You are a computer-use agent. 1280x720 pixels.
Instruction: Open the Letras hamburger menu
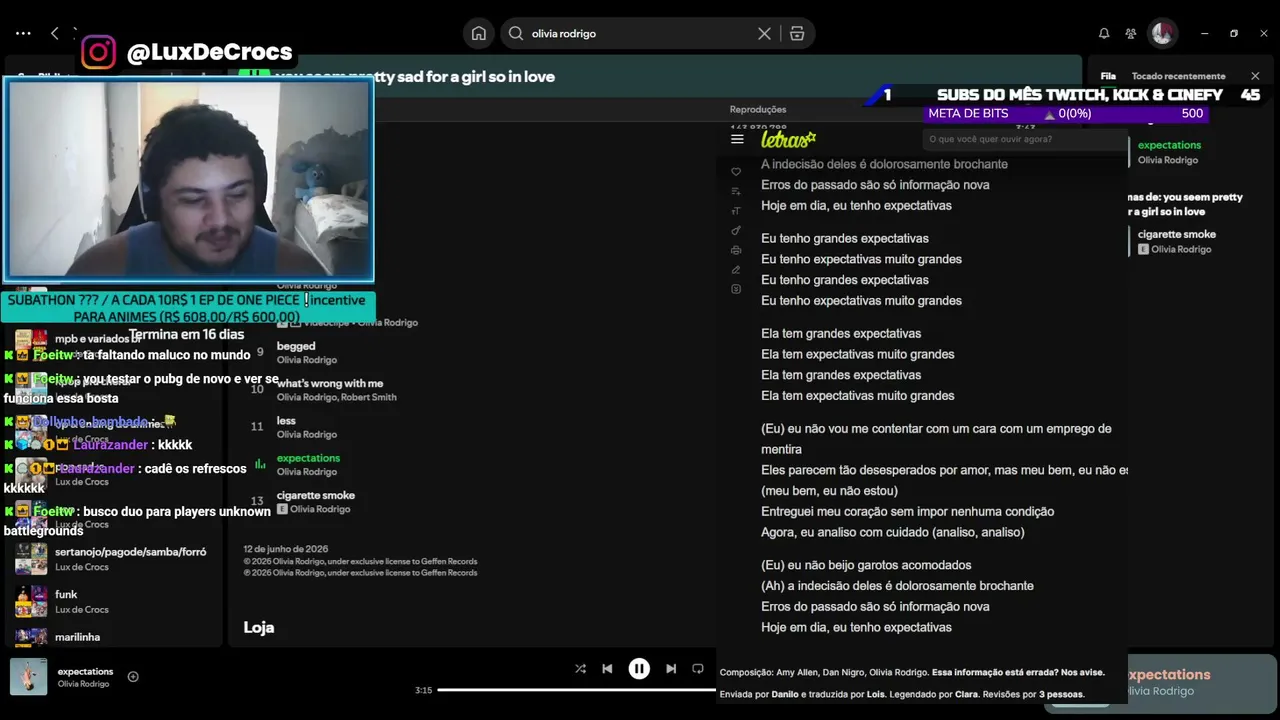pyautogui.click(x=737, y=139)
